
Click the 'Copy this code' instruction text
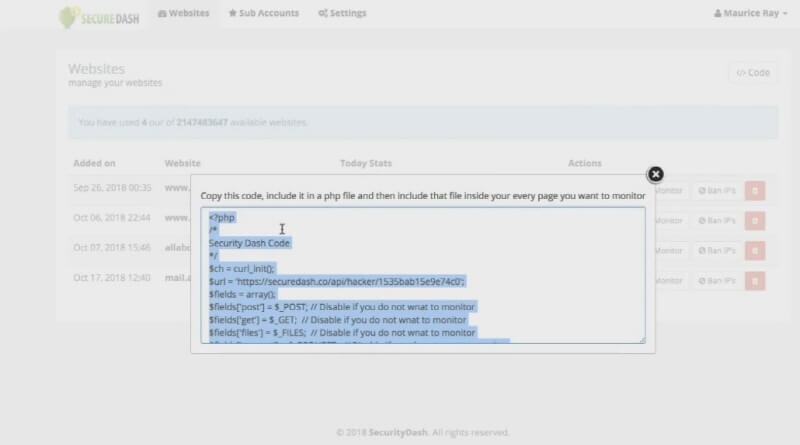pyautogui.click(x=423, y=196)
